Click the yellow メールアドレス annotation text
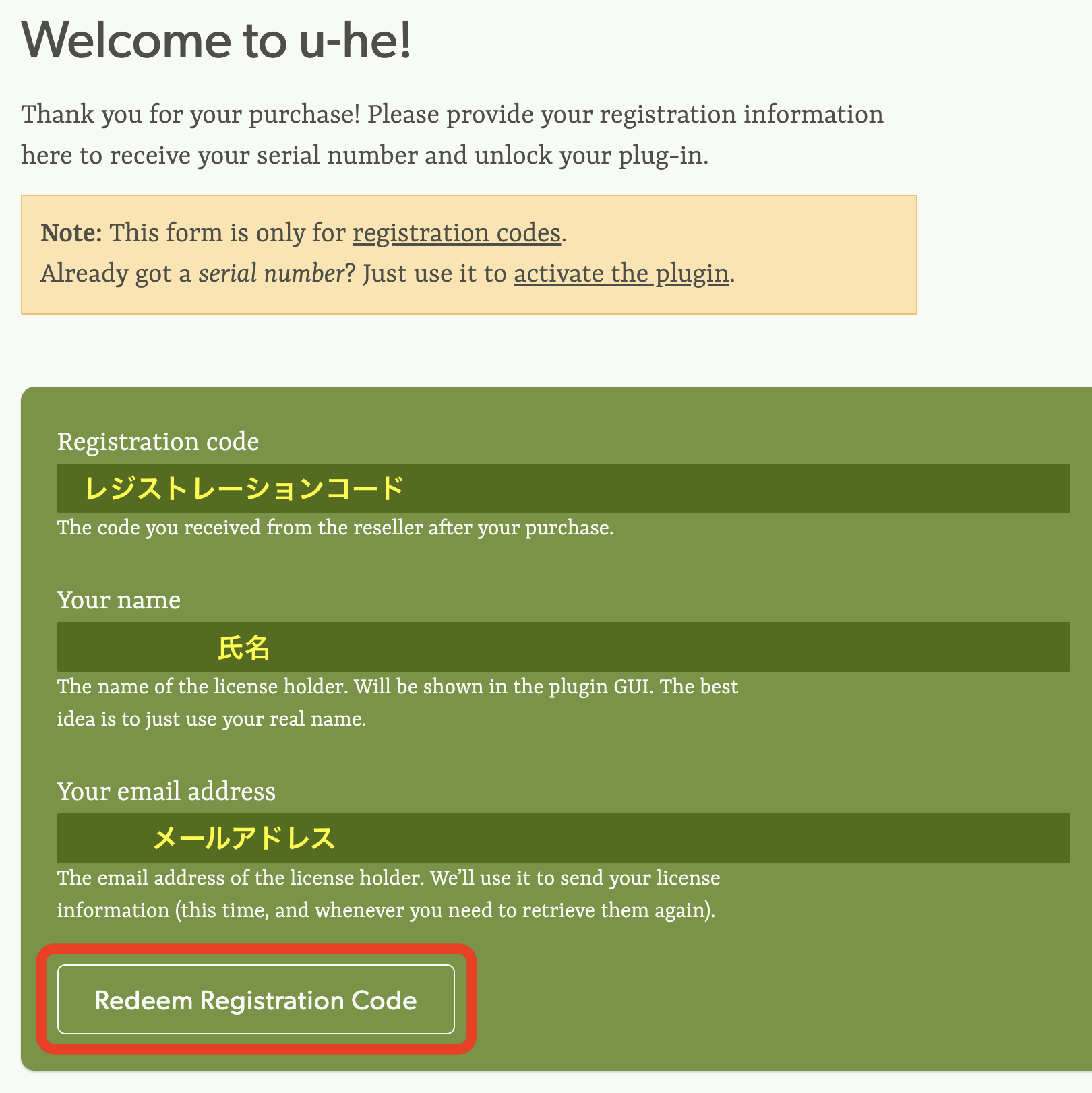Image resolution: width=1092 pixels, height=1093 pixels. [244, 838]
